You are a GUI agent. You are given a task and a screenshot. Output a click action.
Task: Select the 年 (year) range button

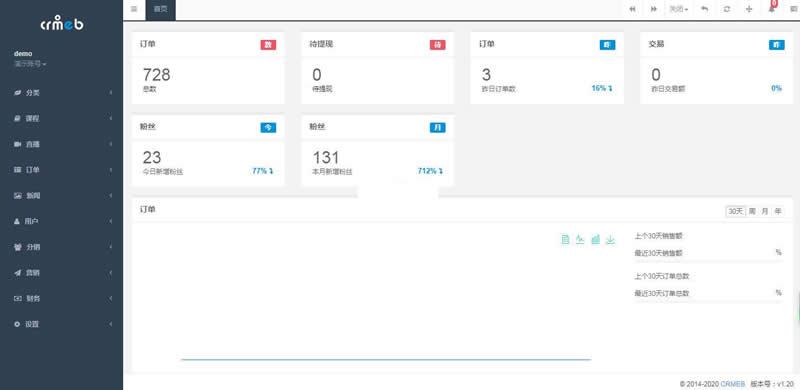[778, 211]
